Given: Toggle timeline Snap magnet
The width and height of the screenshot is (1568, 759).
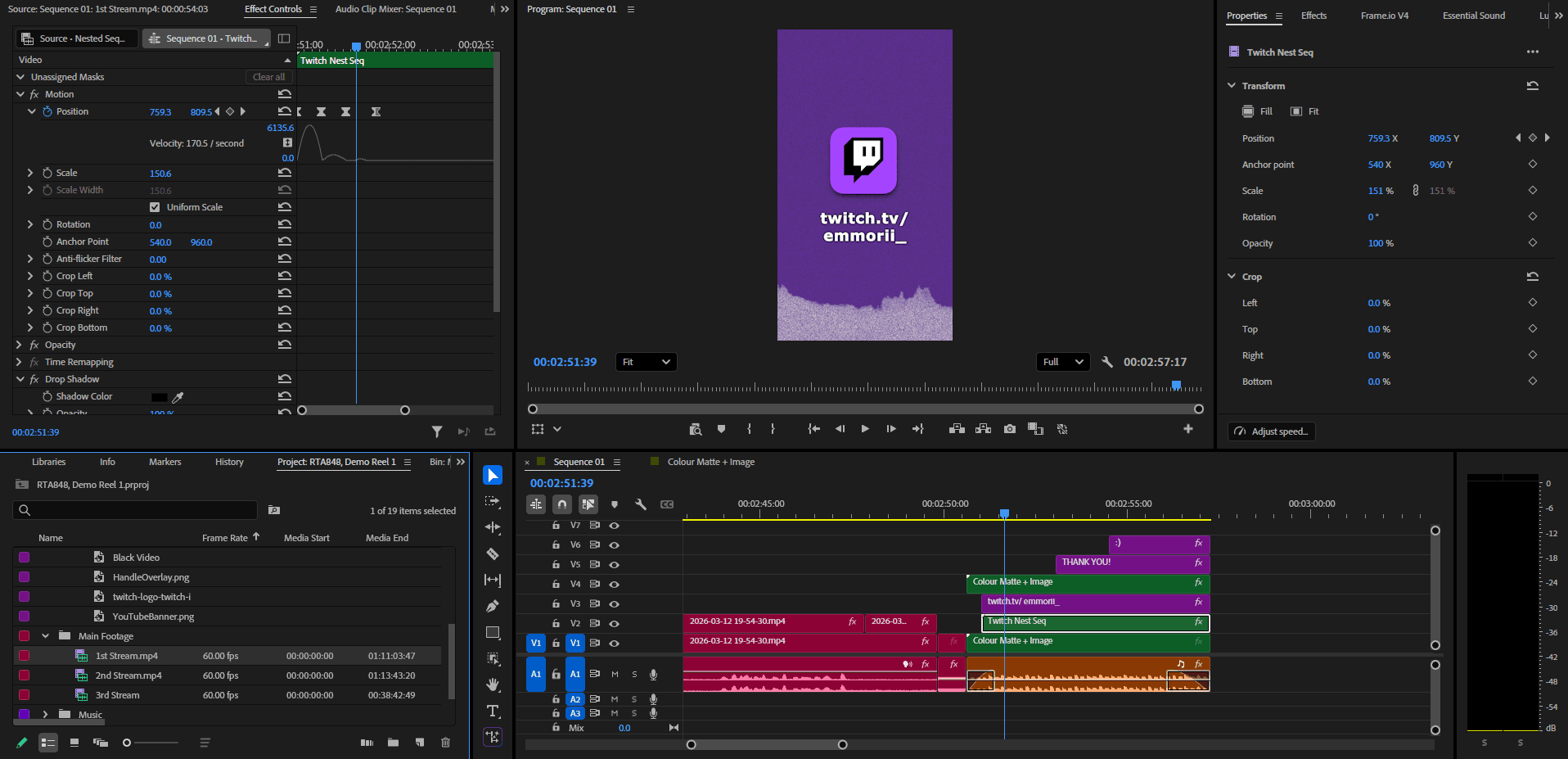Looking at the screenshot, I should (x=562, y=504).
